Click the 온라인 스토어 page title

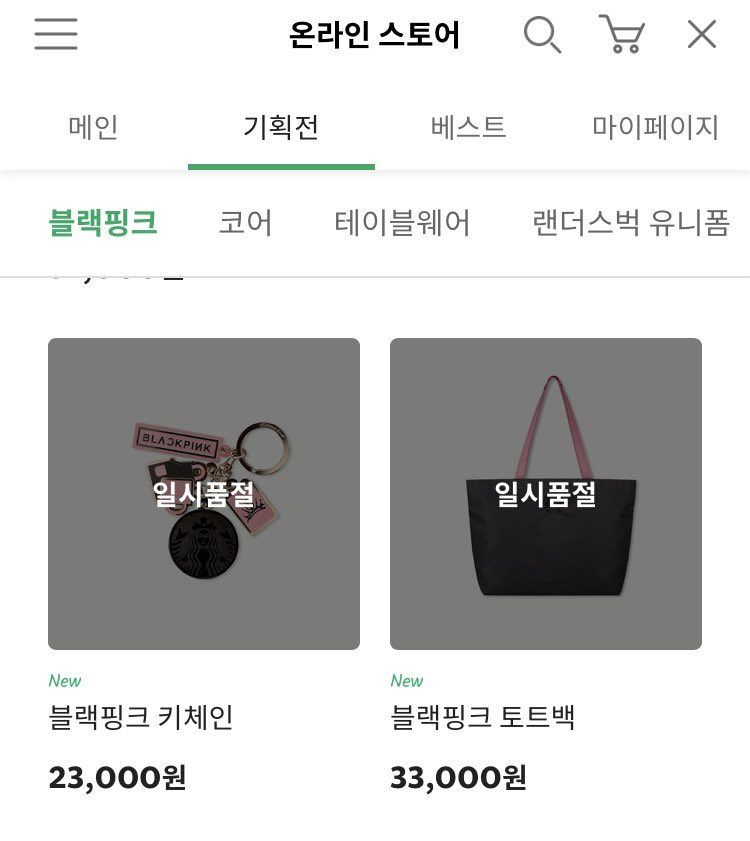pyautogui.click(x=374, y=35)
